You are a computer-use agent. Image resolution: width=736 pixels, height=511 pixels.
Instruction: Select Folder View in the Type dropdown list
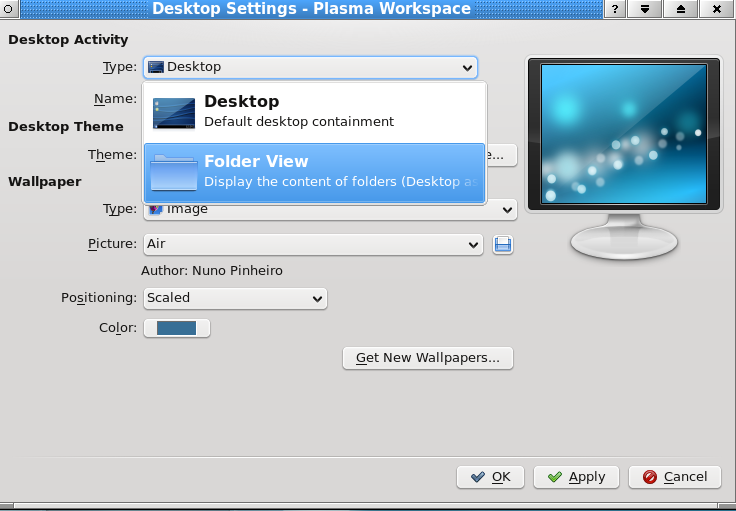(314, 173)
